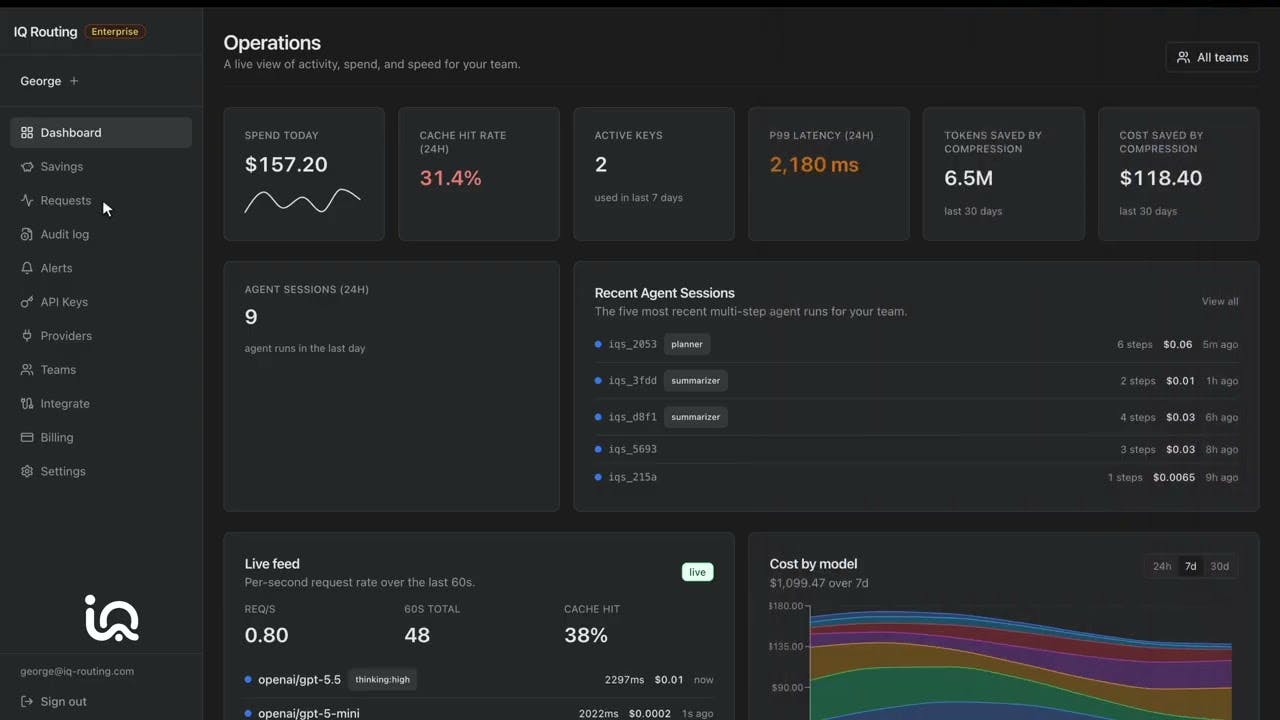The image size is (1280, 720).
Task: Click the 38% live cache hit value
Action: 586,635
